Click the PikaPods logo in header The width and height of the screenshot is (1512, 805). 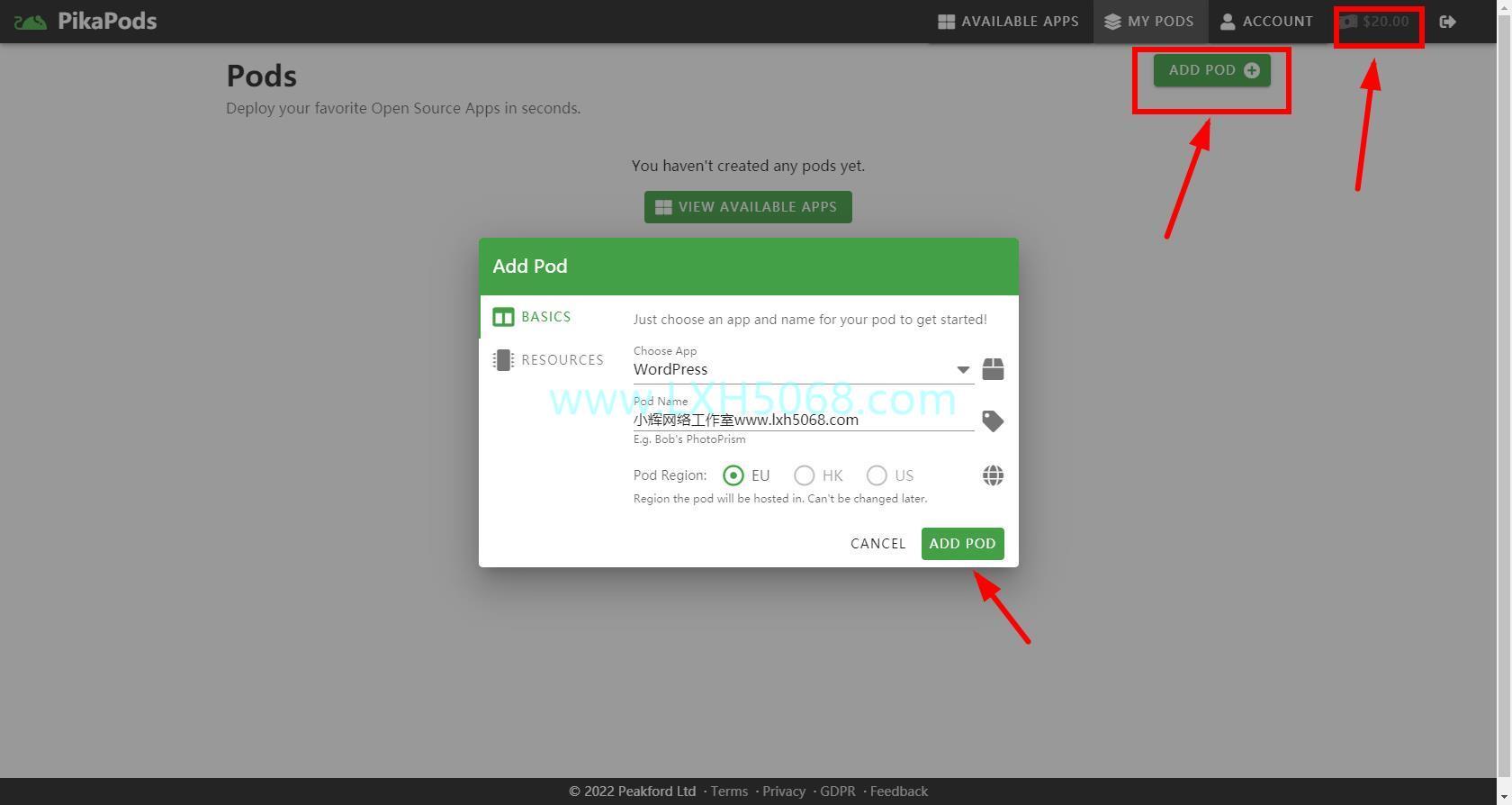coord(85,22)
